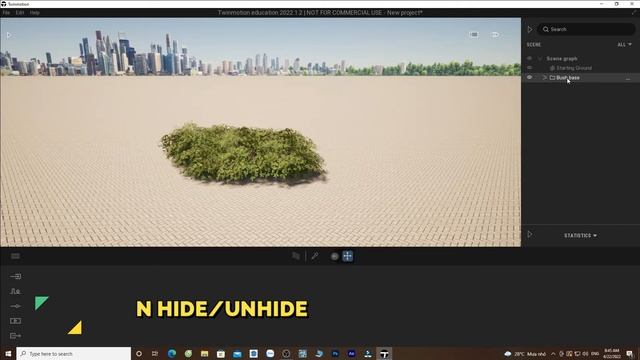640x360 pixels.
Task: Collapse the Scene graph tree
Action: point(540,59)
